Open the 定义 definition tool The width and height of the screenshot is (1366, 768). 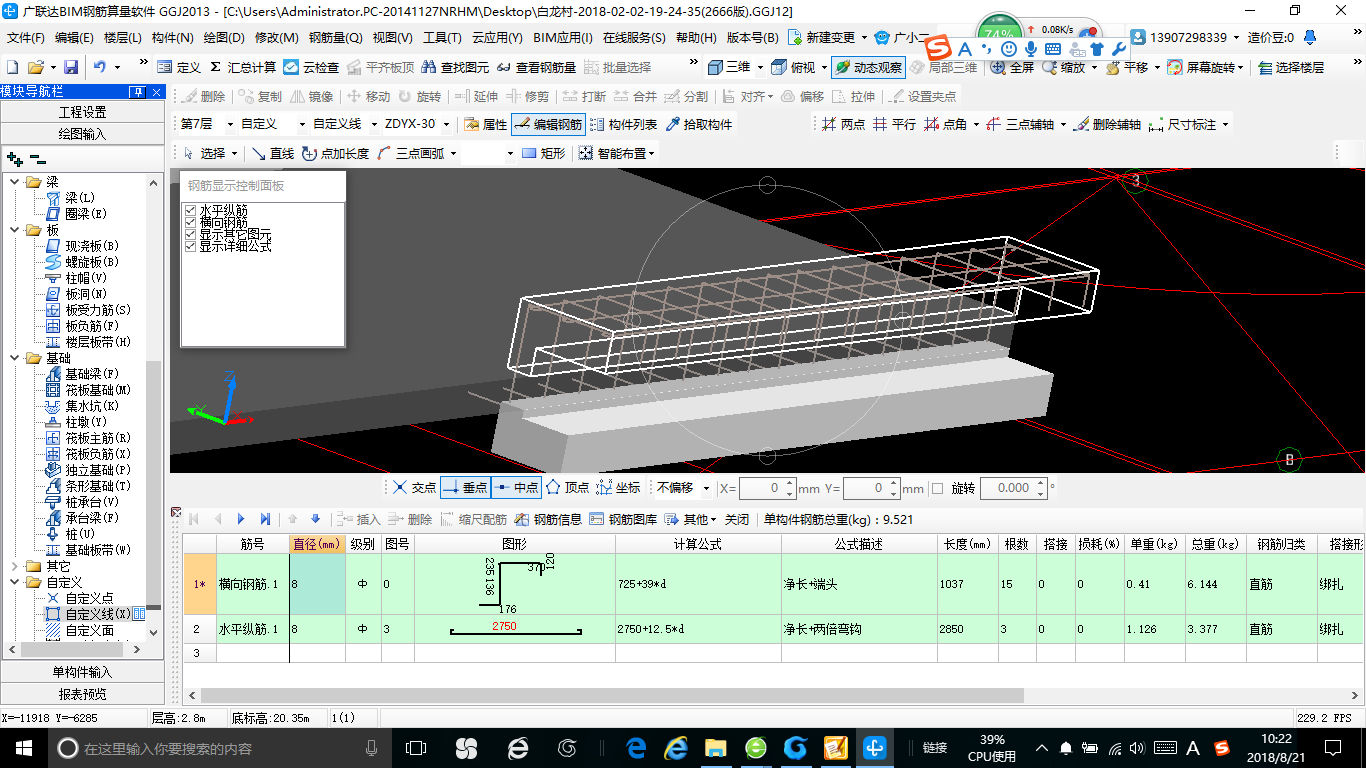tap(179, 67)
